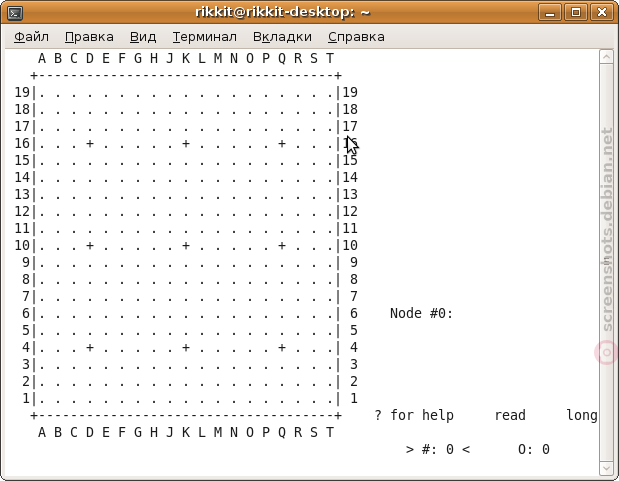
Task: Click the D10 star point on the board
Action: point(90,246)
